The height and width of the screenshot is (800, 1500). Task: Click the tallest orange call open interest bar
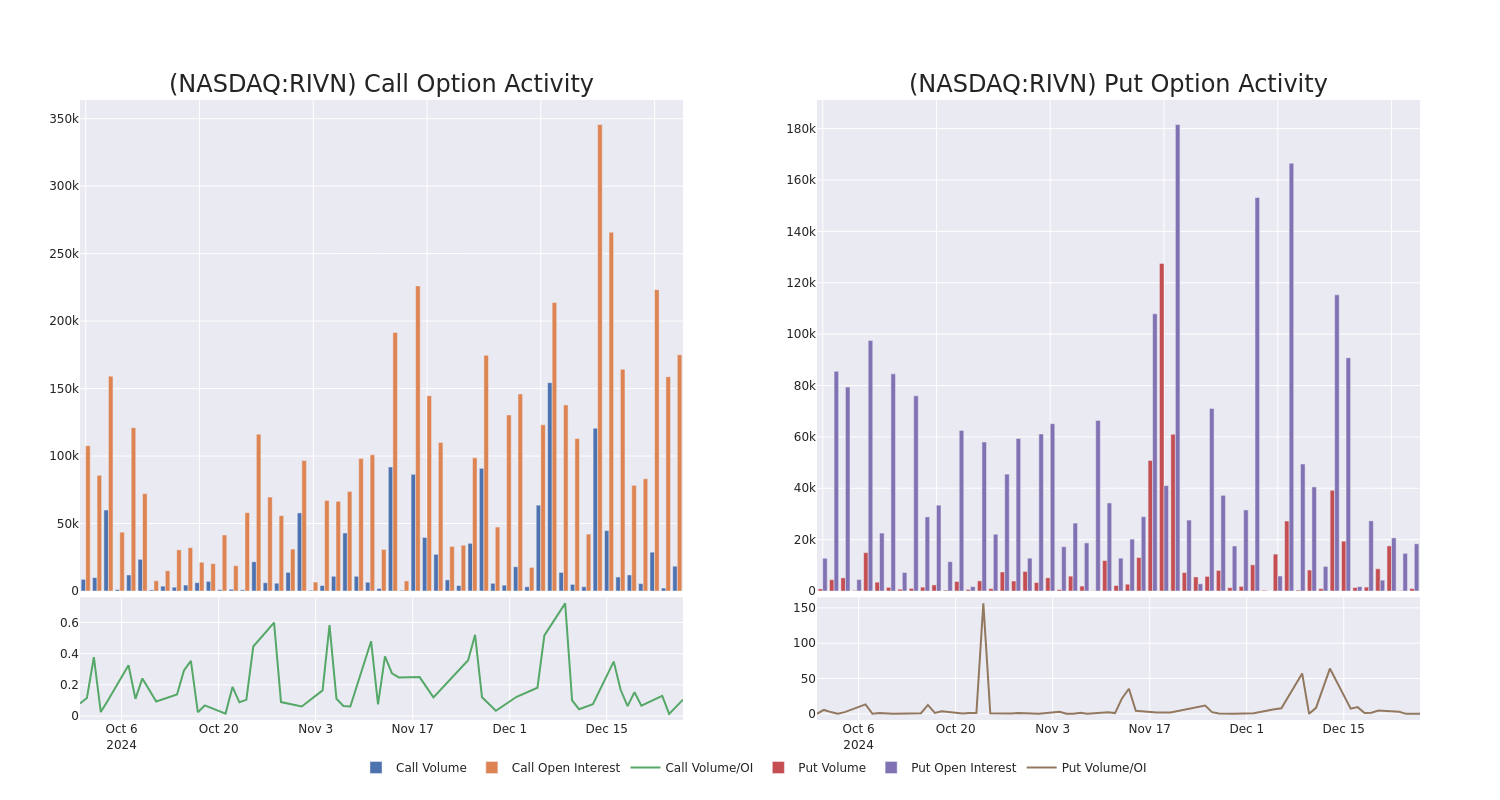pyautogui.click(x=600, y=357)
